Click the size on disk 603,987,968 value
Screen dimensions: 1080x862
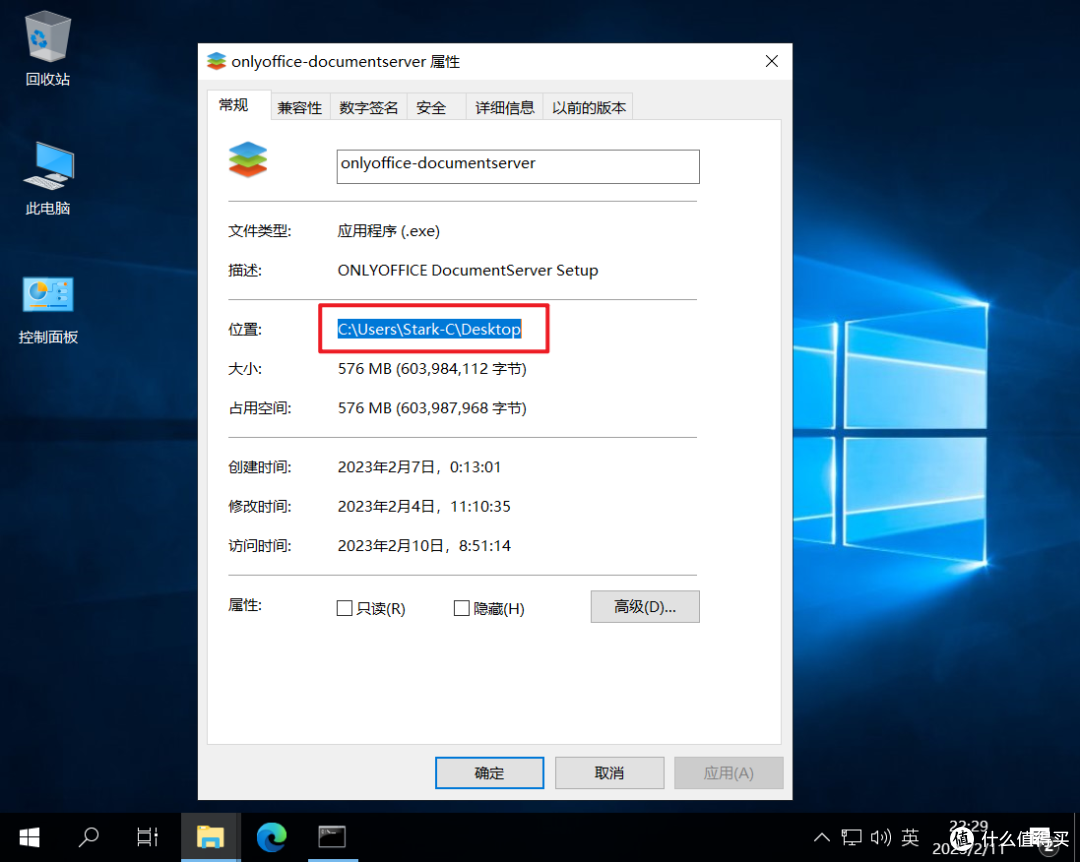[x=432, y=408]
